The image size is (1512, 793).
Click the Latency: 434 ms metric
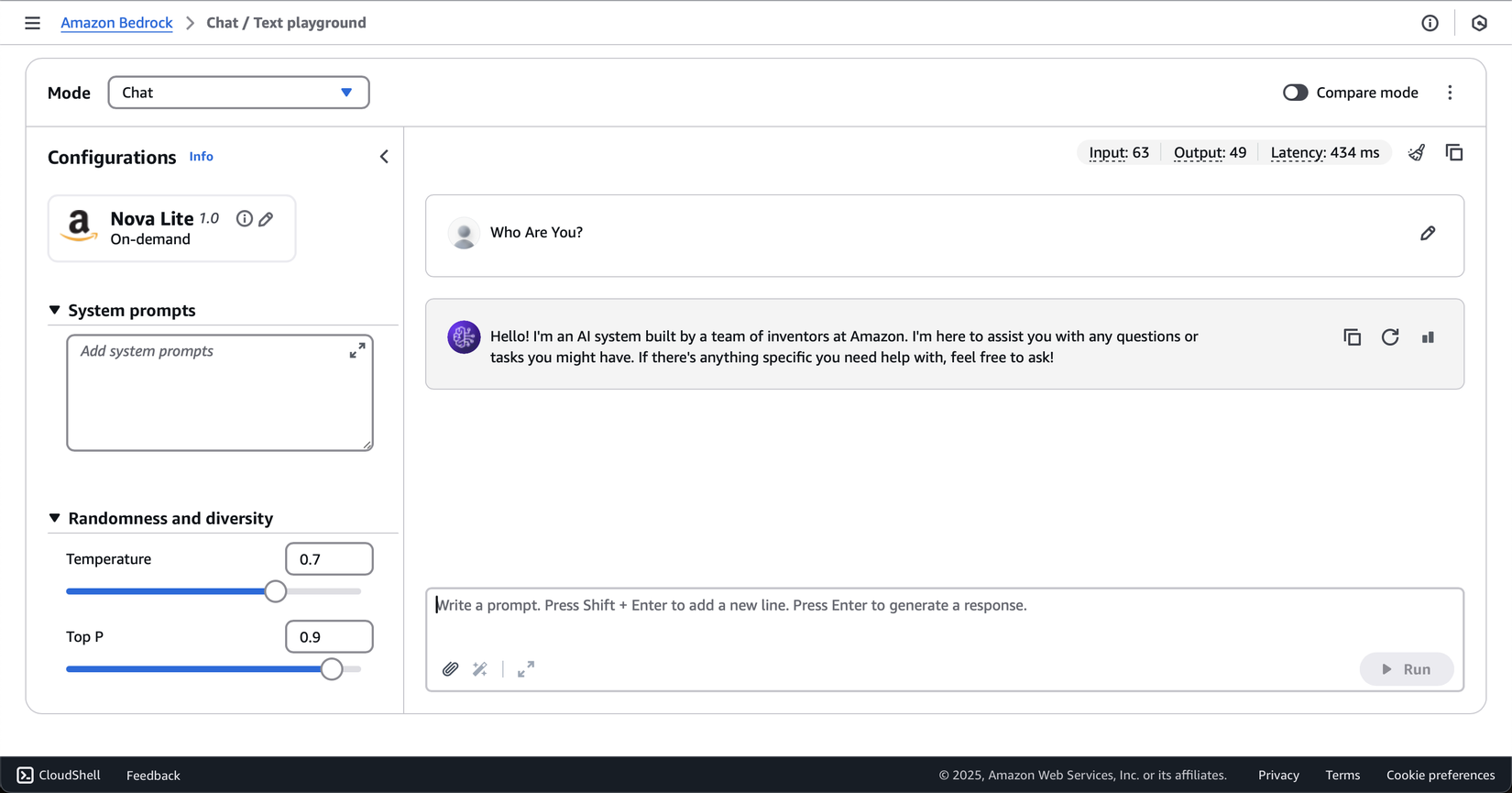tap(1324, 152)
